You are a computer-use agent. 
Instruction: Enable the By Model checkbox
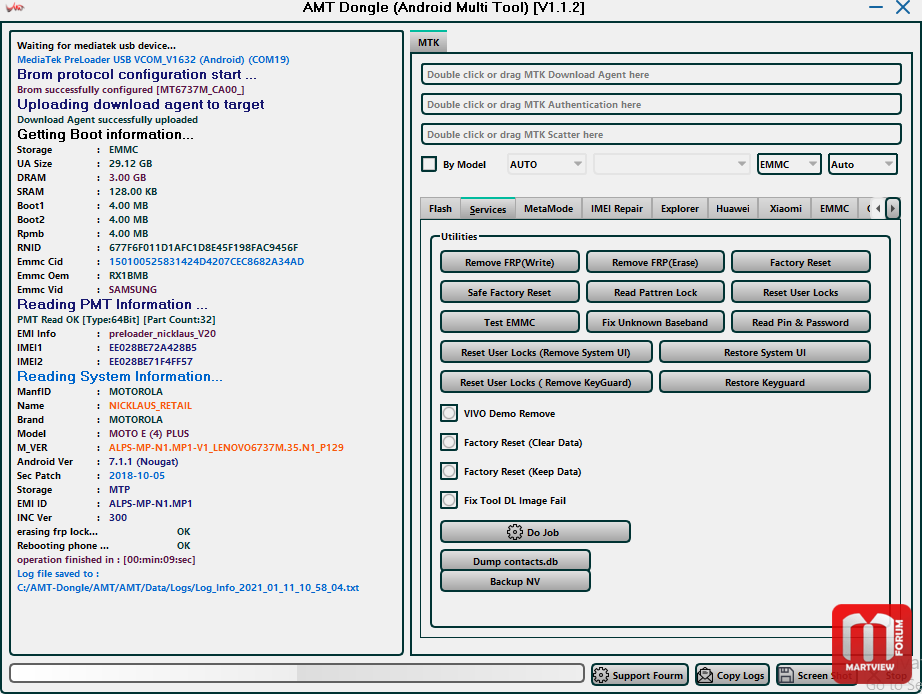click(x=429, y=164)
